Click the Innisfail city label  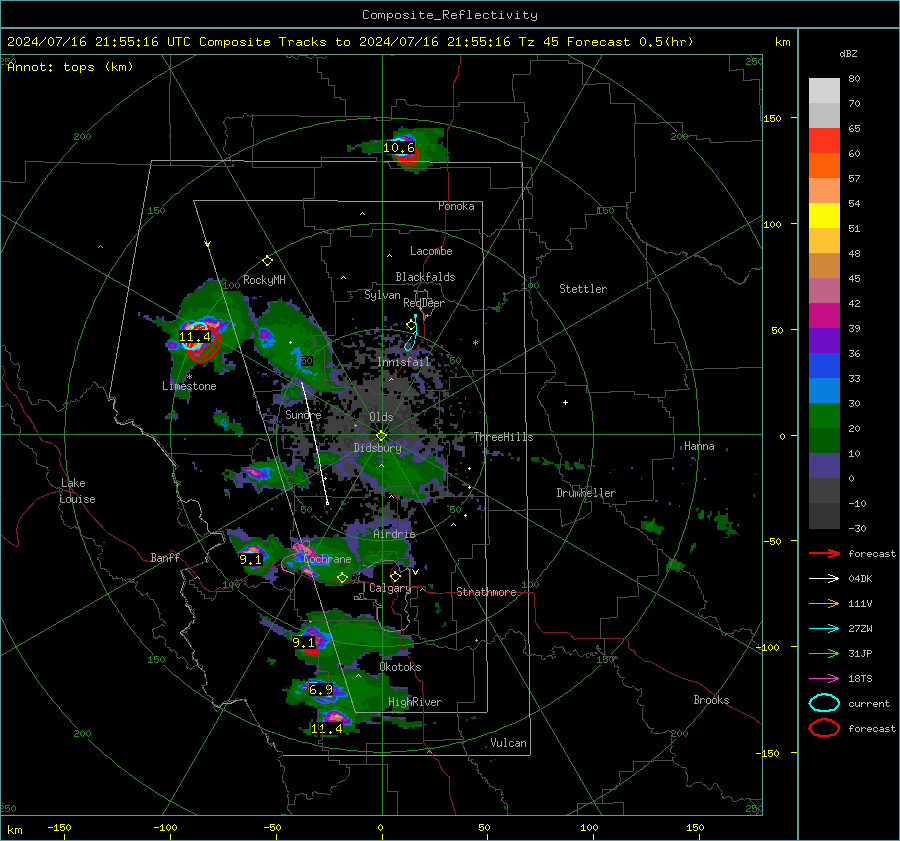pos(404,362)
